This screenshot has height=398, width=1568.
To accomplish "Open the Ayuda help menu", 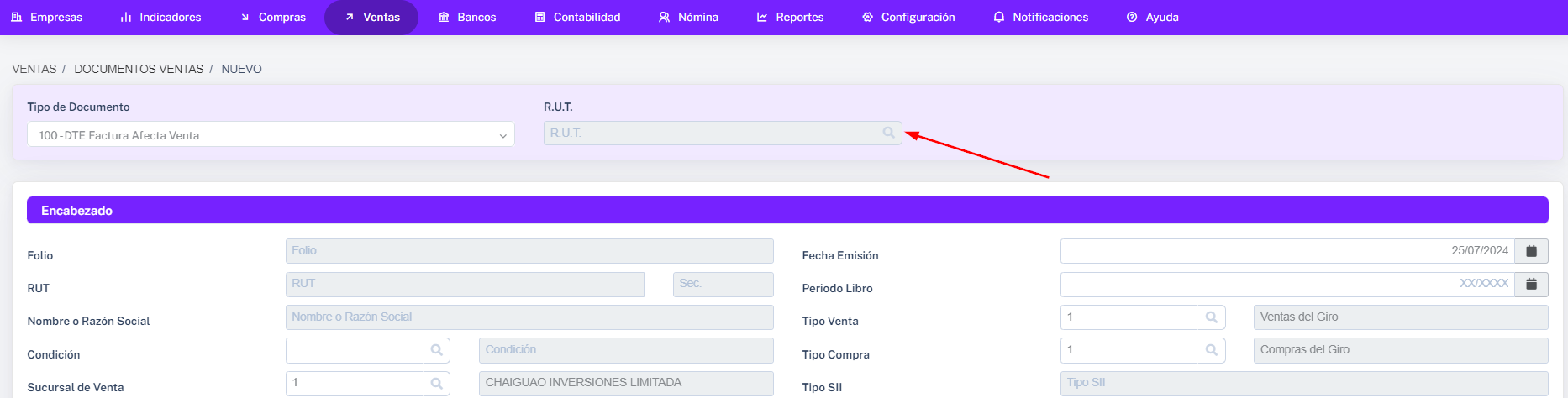I will 1153,17.
